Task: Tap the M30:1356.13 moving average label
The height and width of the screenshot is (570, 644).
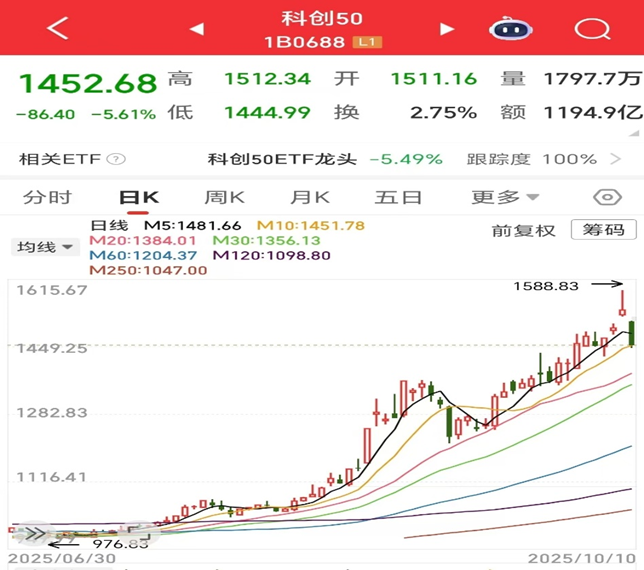Action: [267, 240]
